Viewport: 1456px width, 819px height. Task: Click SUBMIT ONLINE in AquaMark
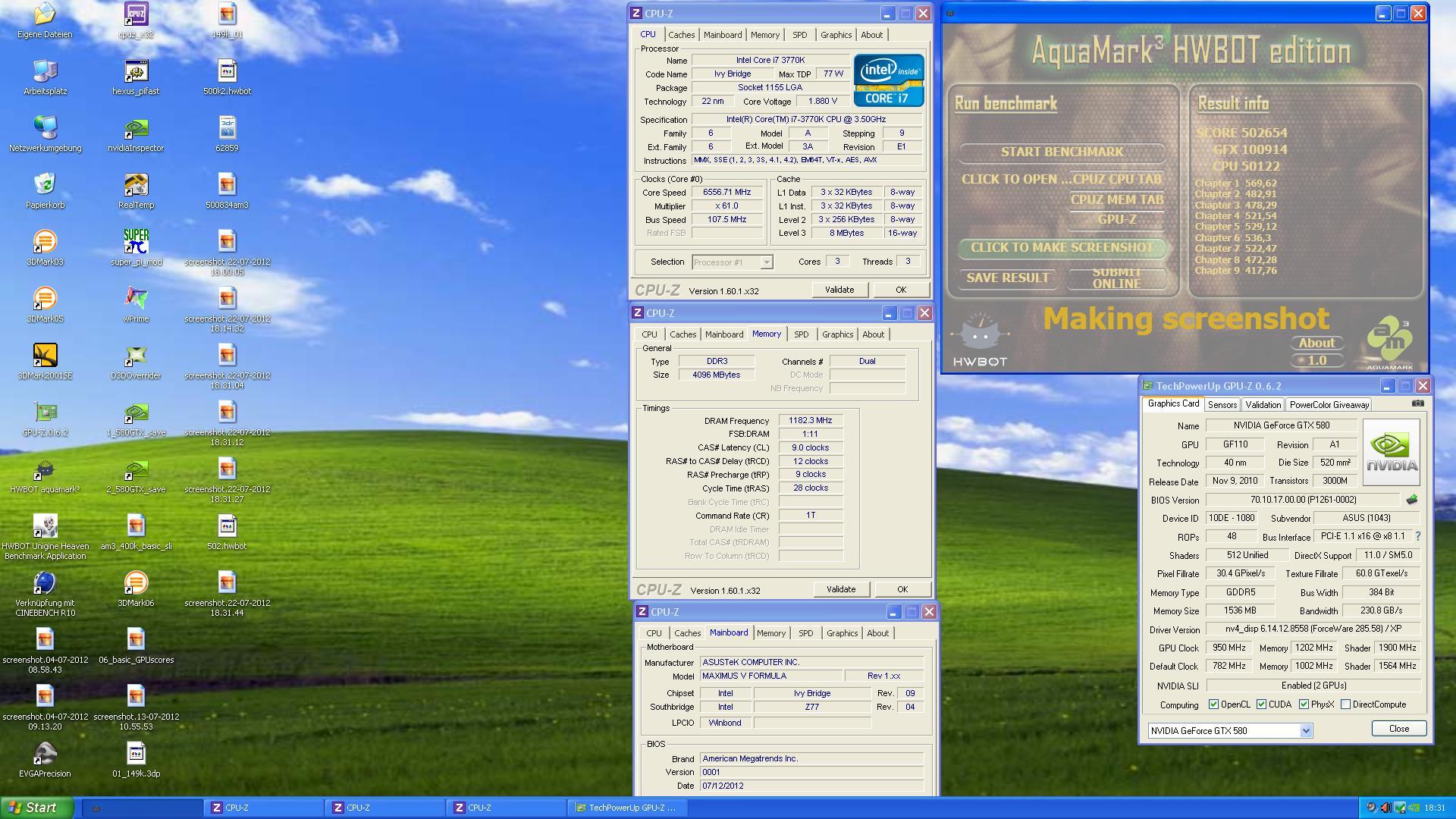pos(1116,278)
